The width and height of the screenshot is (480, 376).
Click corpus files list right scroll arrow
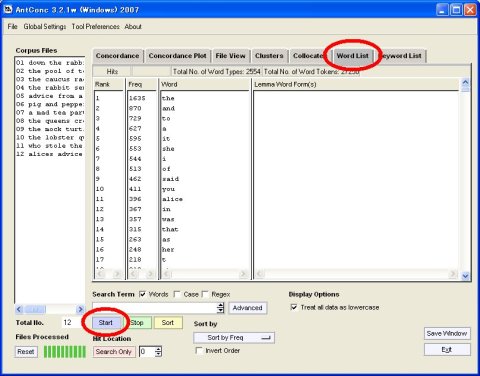click(80, 309)
